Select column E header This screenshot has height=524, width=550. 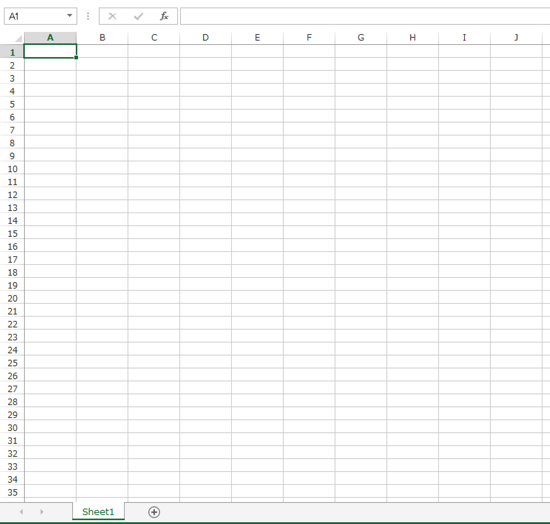(x=257, y=38)
